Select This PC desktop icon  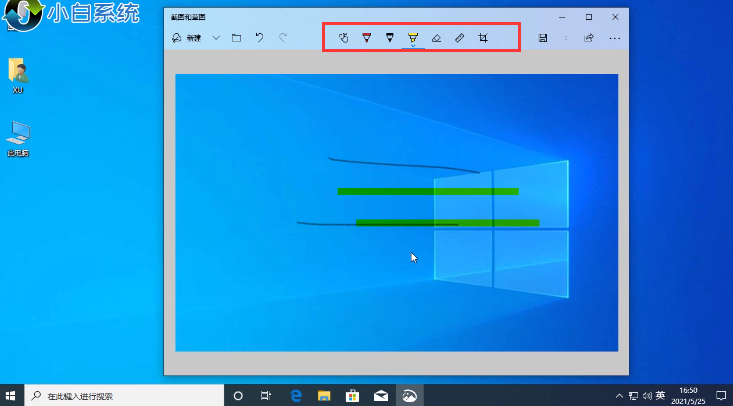coord(18,138)
